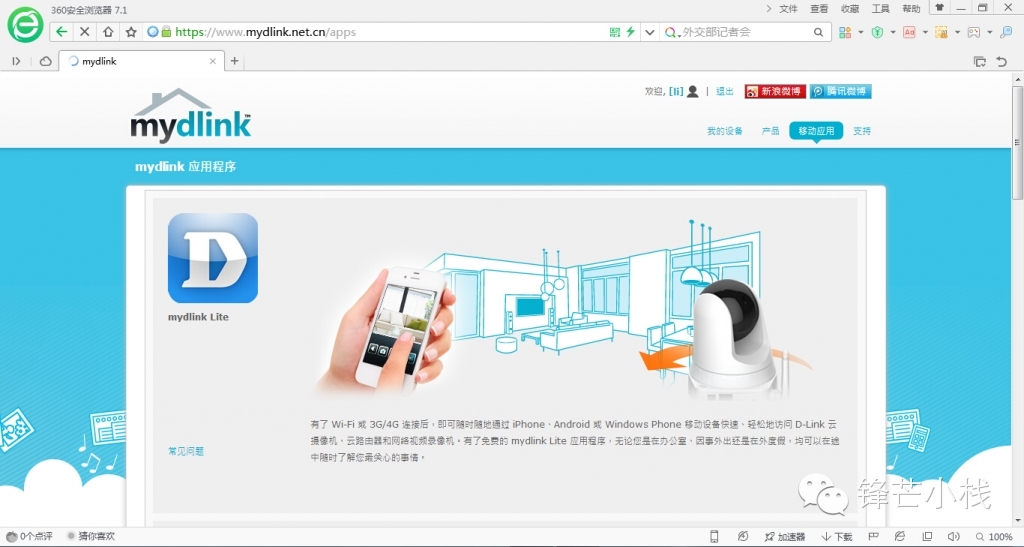Viewport: 1024px width, 547px height.
Task: Click the user profile icon beside [li]
Action: coord(692,91)
